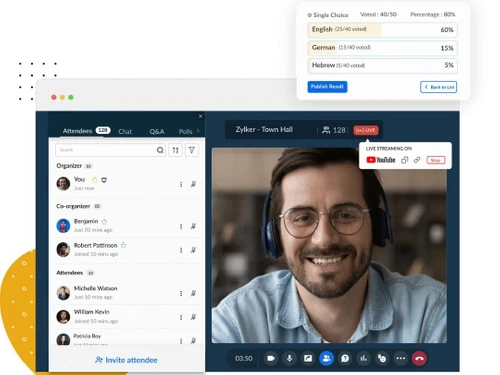Click the badge icon beside Benjamin

(x=104, y=222)
